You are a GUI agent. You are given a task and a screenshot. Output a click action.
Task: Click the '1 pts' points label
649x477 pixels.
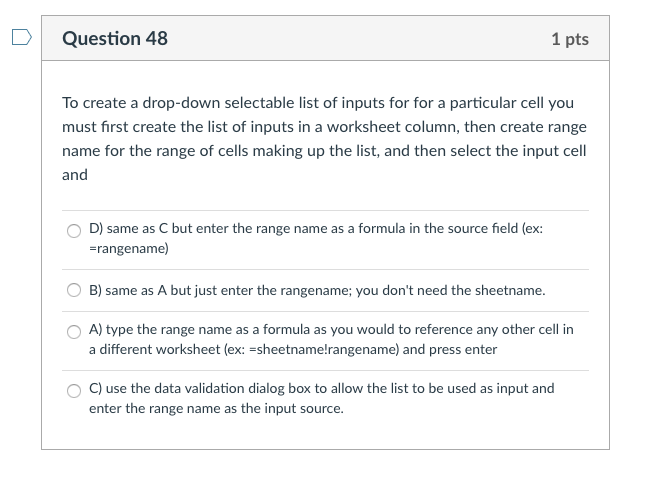(x=570, y=39)
